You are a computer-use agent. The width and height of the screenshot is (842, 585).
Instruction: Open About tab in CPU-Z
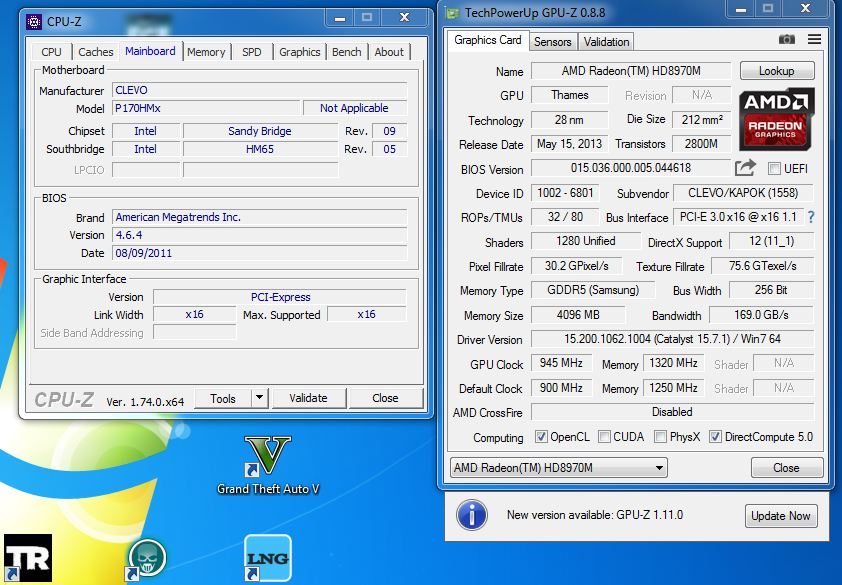pos(389,52)
